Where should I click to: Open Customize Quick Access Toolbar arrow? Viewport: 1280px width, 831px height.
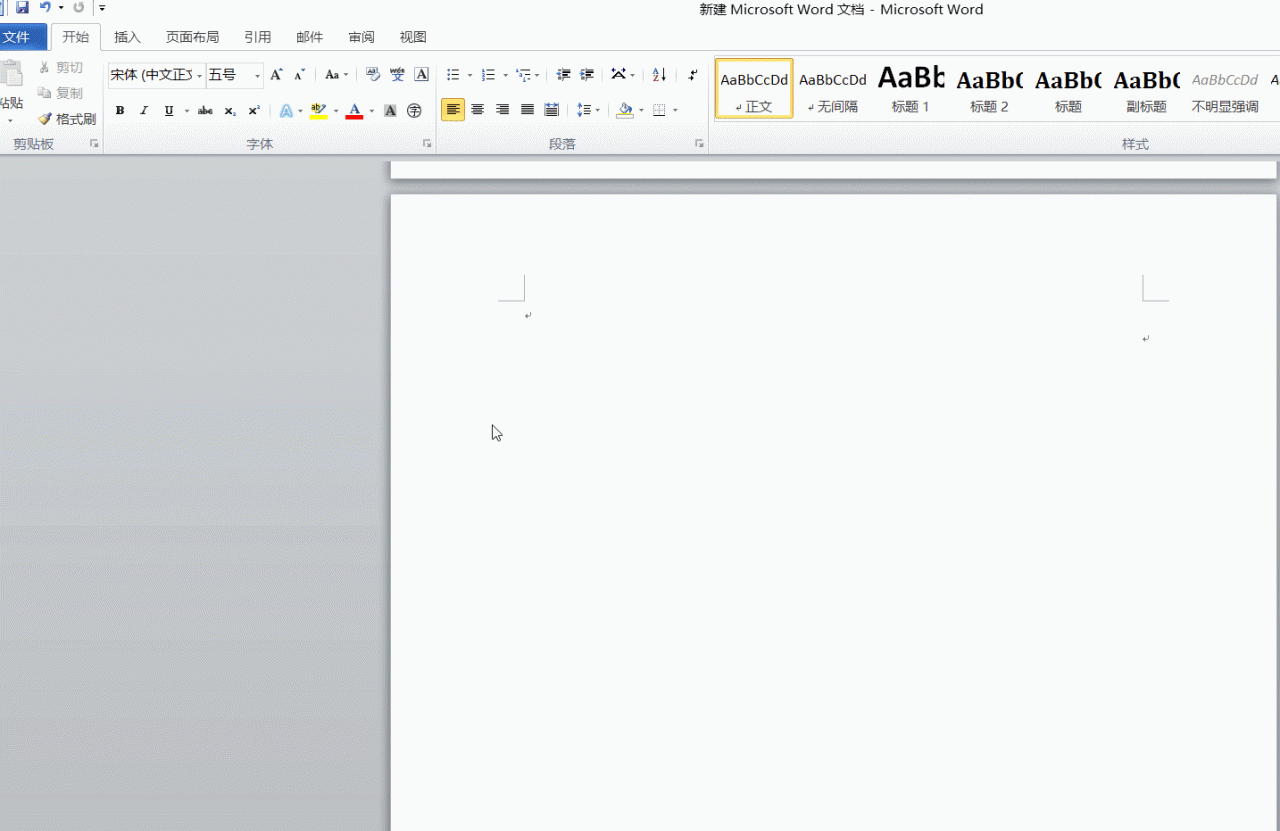tap(101, 8)
